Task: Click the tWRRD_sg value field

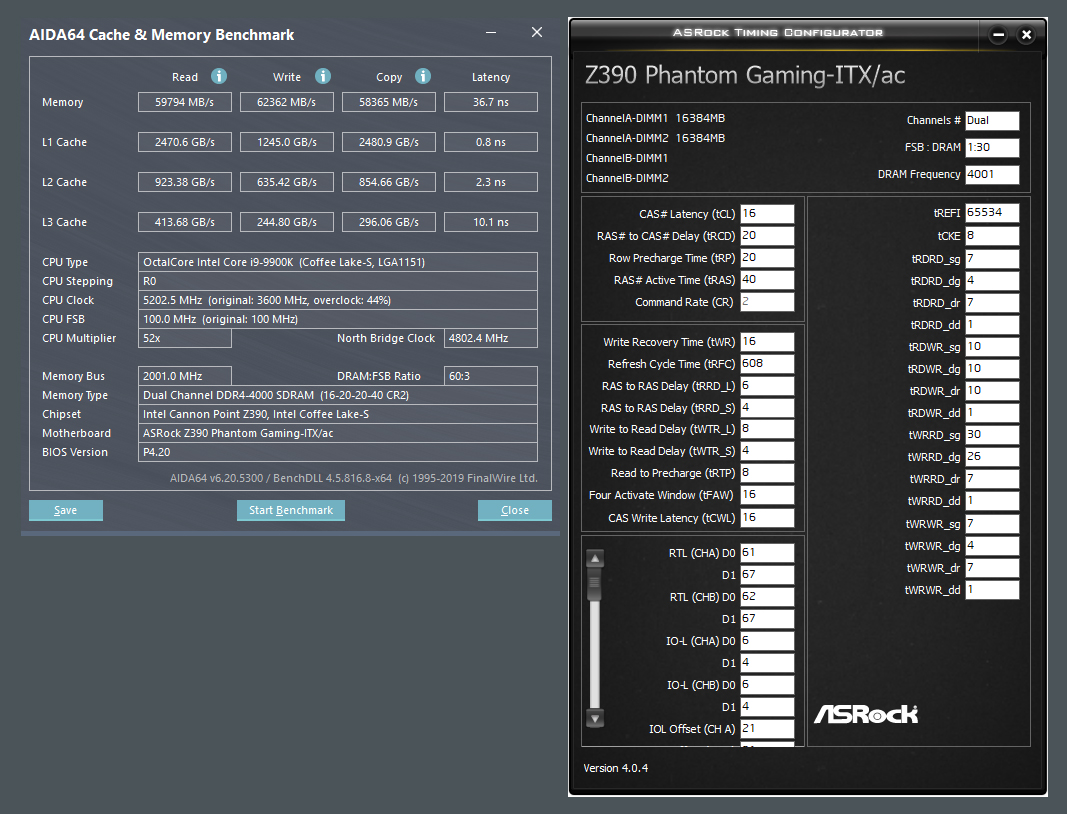Action: point(992,434)
